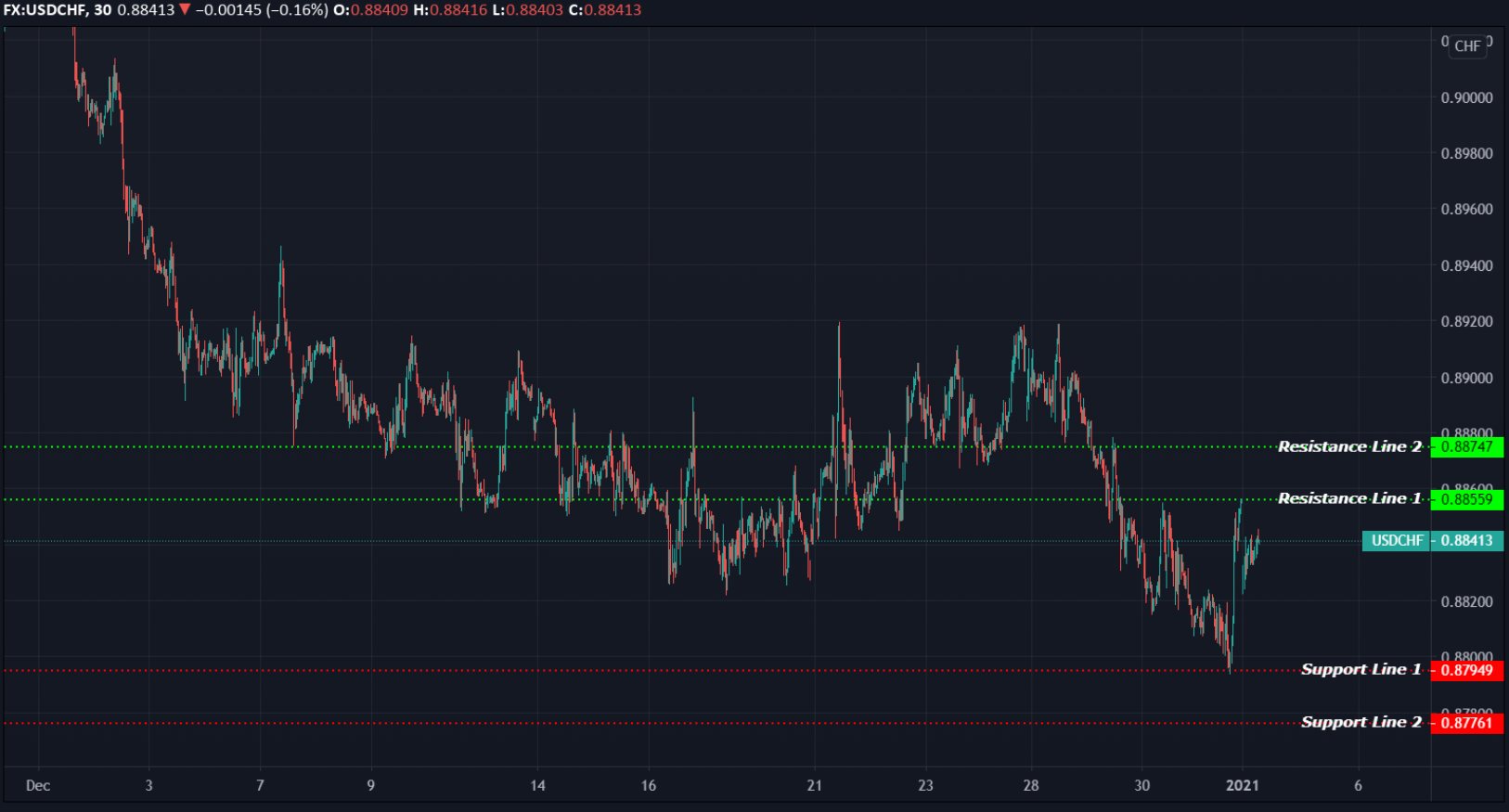
Task: Click the 0.89800 price axis label
Action: tap(1466, 153)
